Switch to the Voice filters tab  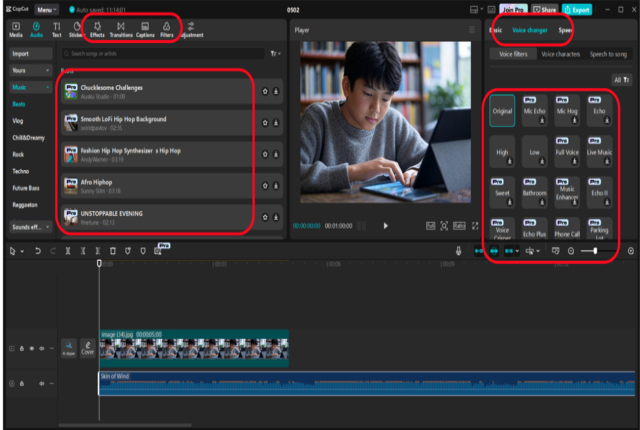click(x=513, y=54)
